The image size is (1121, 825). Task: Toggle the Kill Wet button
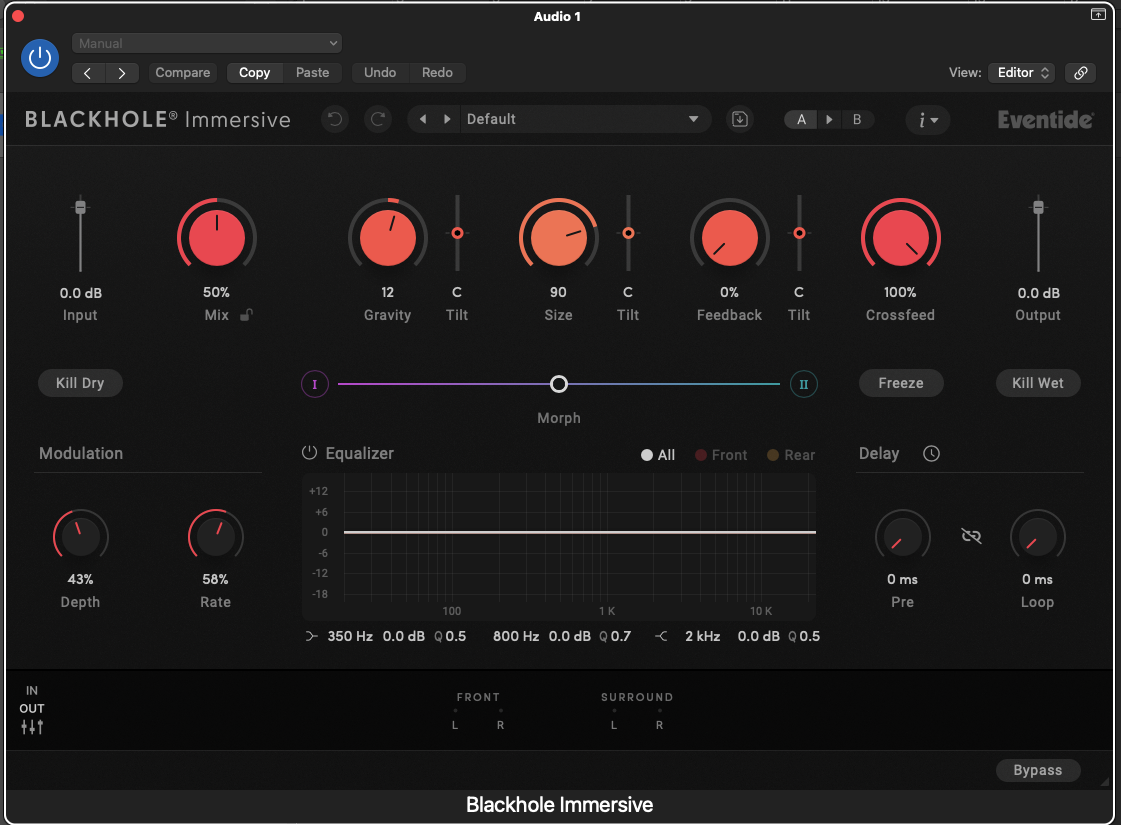(1037, 383)
